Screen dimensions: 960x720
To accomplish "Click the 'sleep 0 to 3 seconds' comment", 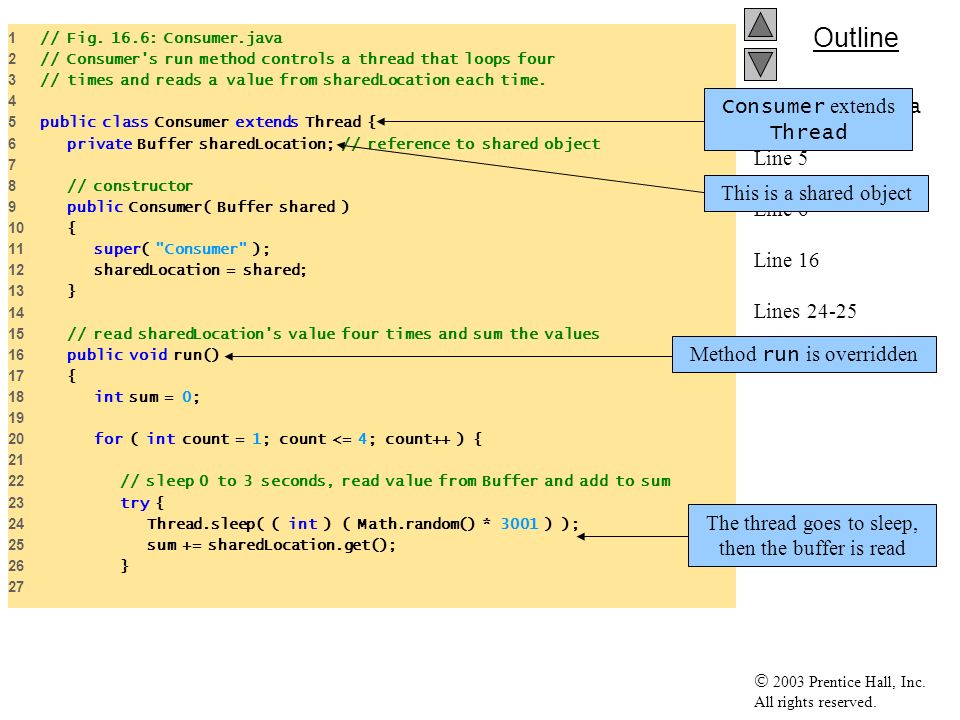I will (x=396, y=481).
